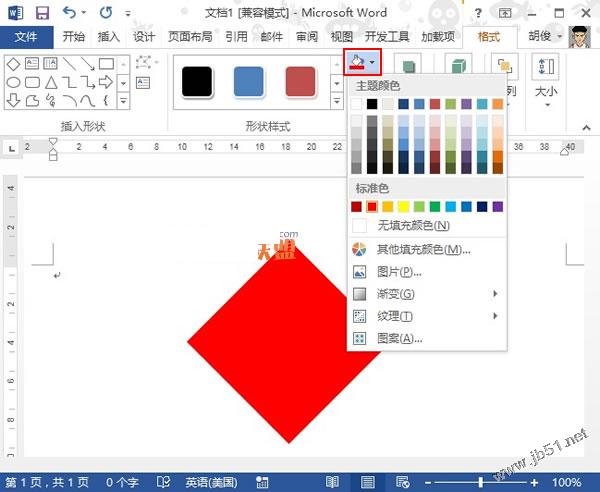600x492 pixels.
Task: Click the Shape Fill paint bucket icon
Action: tap(357, 63)
